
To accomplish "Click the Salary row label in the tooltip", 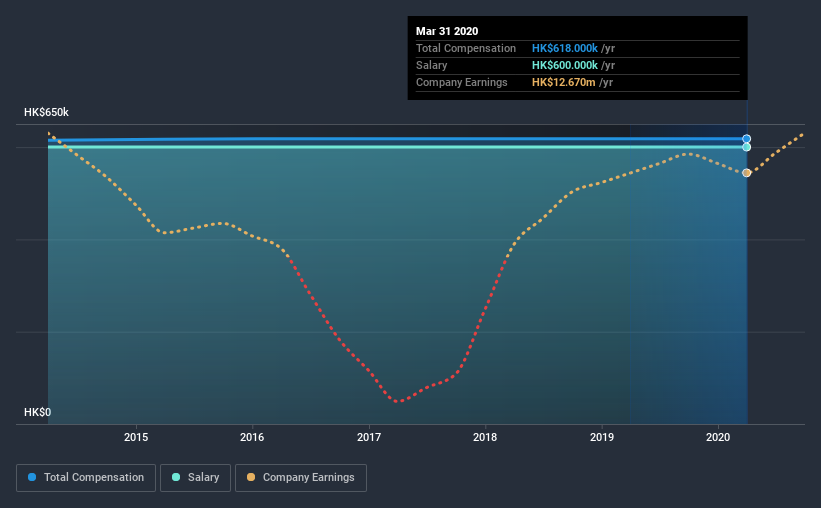I will coord(431,65).
